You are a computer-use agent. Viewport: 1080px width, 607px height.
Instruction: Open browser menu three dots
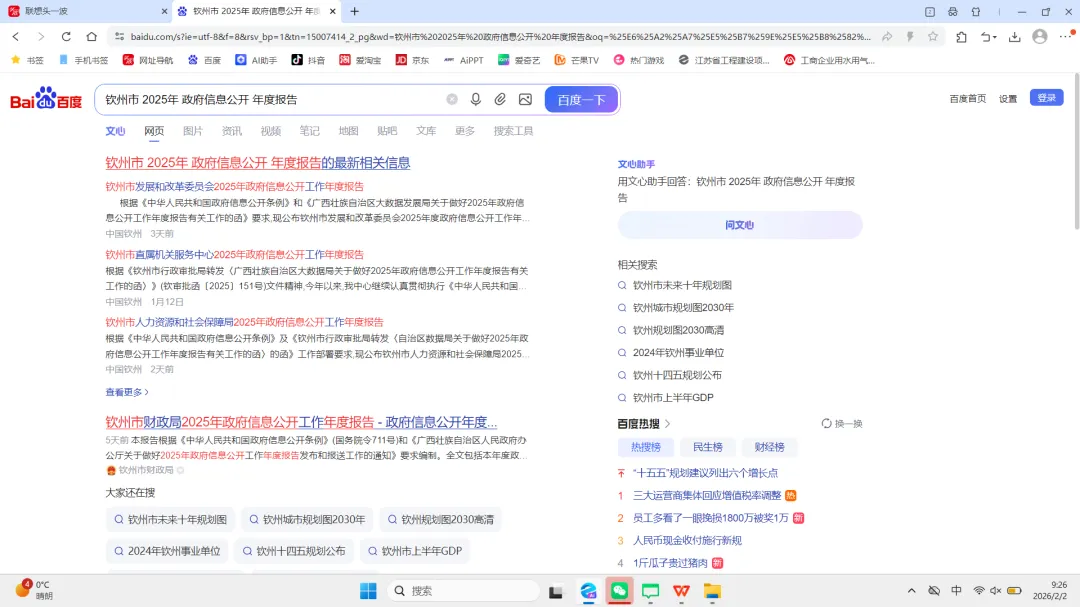pyautogui.click(x=1066, y=37)
